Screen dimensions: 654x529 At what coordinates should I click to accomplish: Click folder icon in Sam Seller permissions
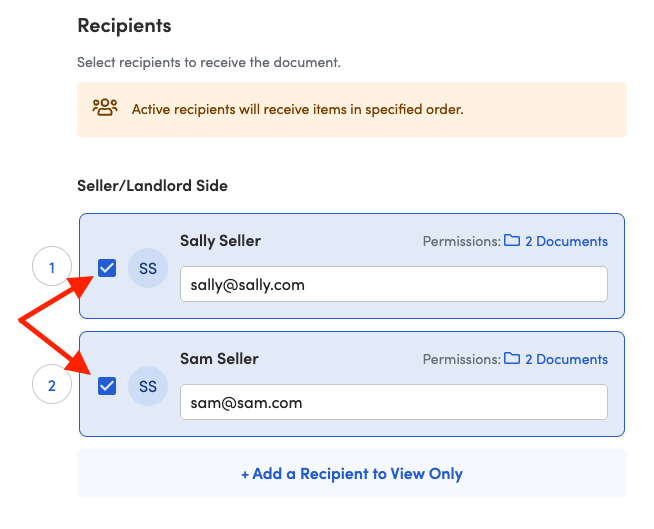512,358
